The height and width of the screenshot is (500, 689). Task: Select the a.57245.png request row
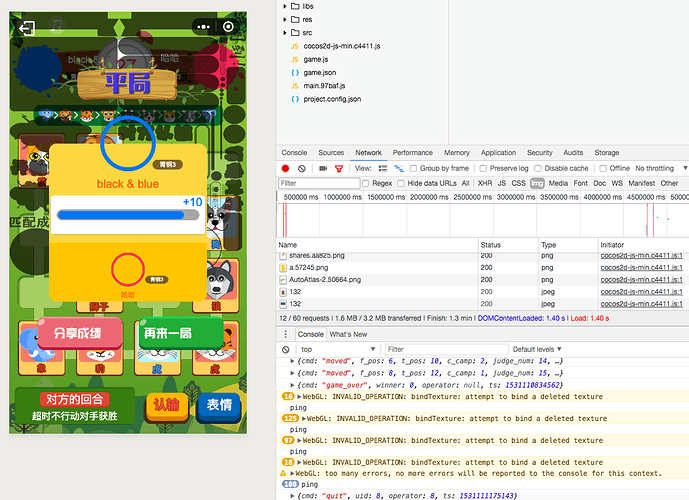tap(482, 268)
